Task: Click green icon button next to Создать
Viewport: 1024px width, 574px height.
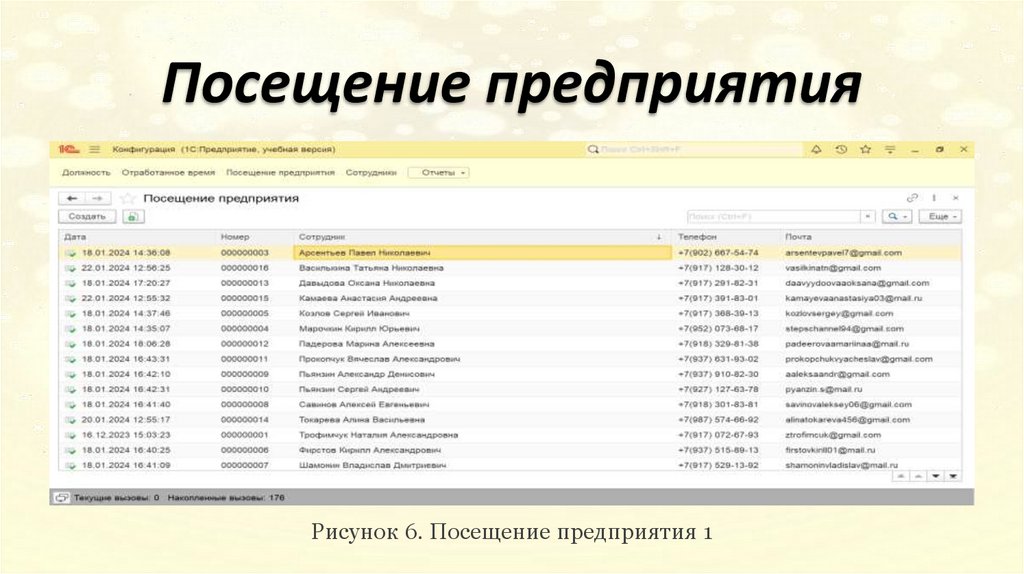Action: [133, 217]
